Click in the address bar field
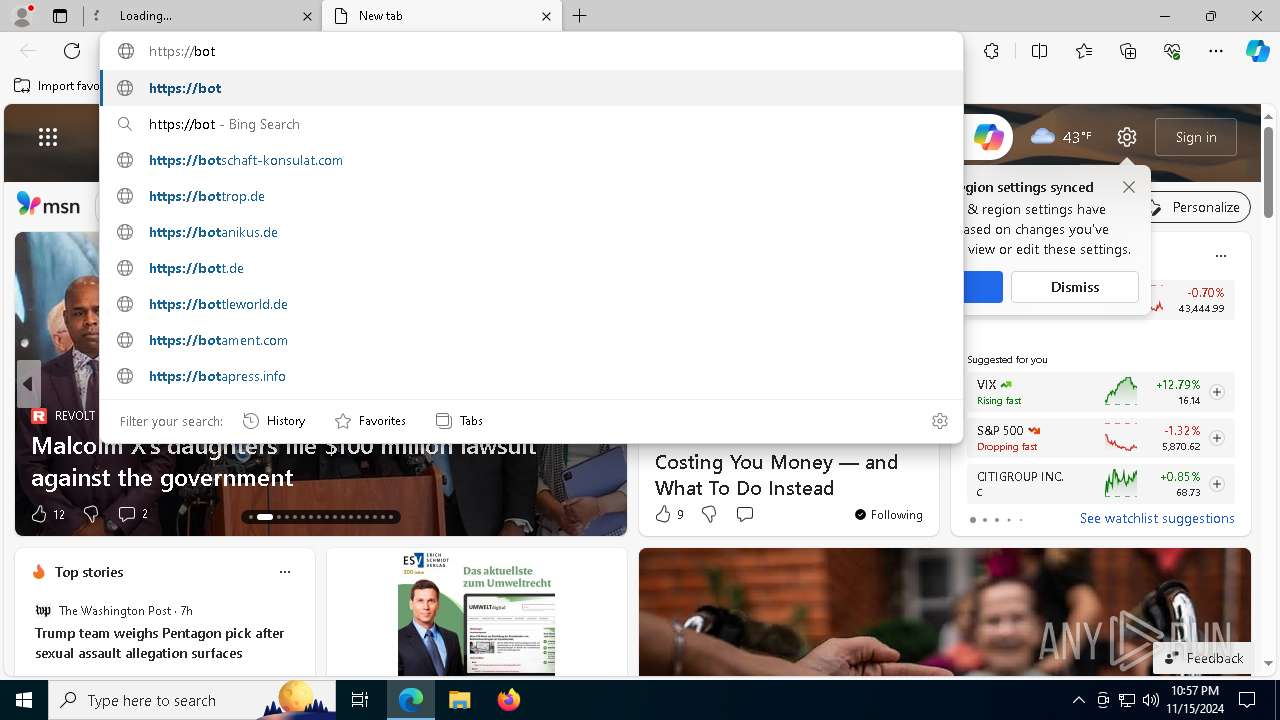 [530, 51]
